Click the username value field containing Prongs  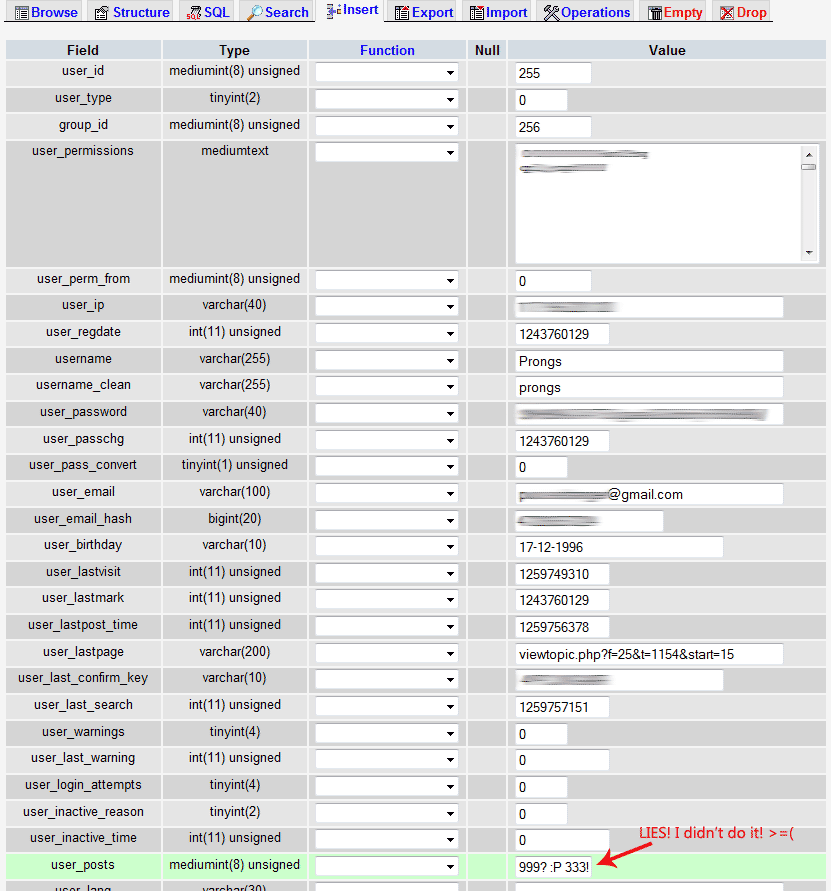(x=648, y=361)
